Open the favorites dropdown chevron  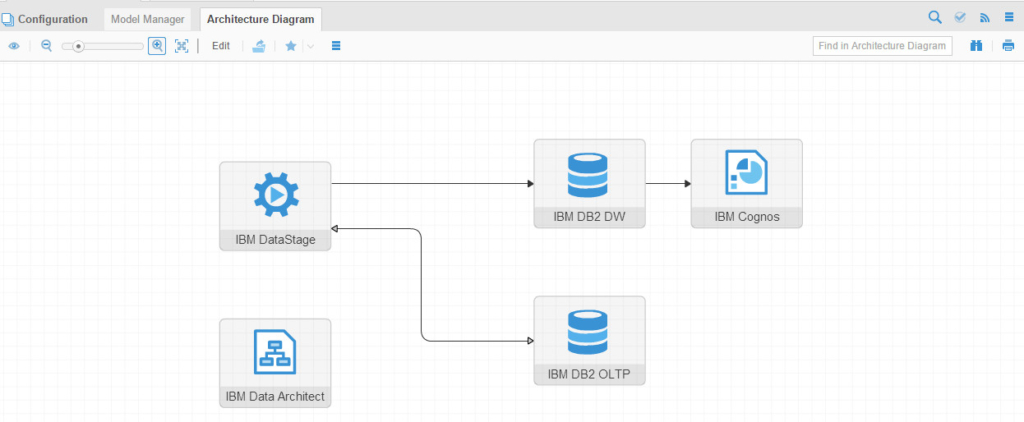[x=310, y=46]
